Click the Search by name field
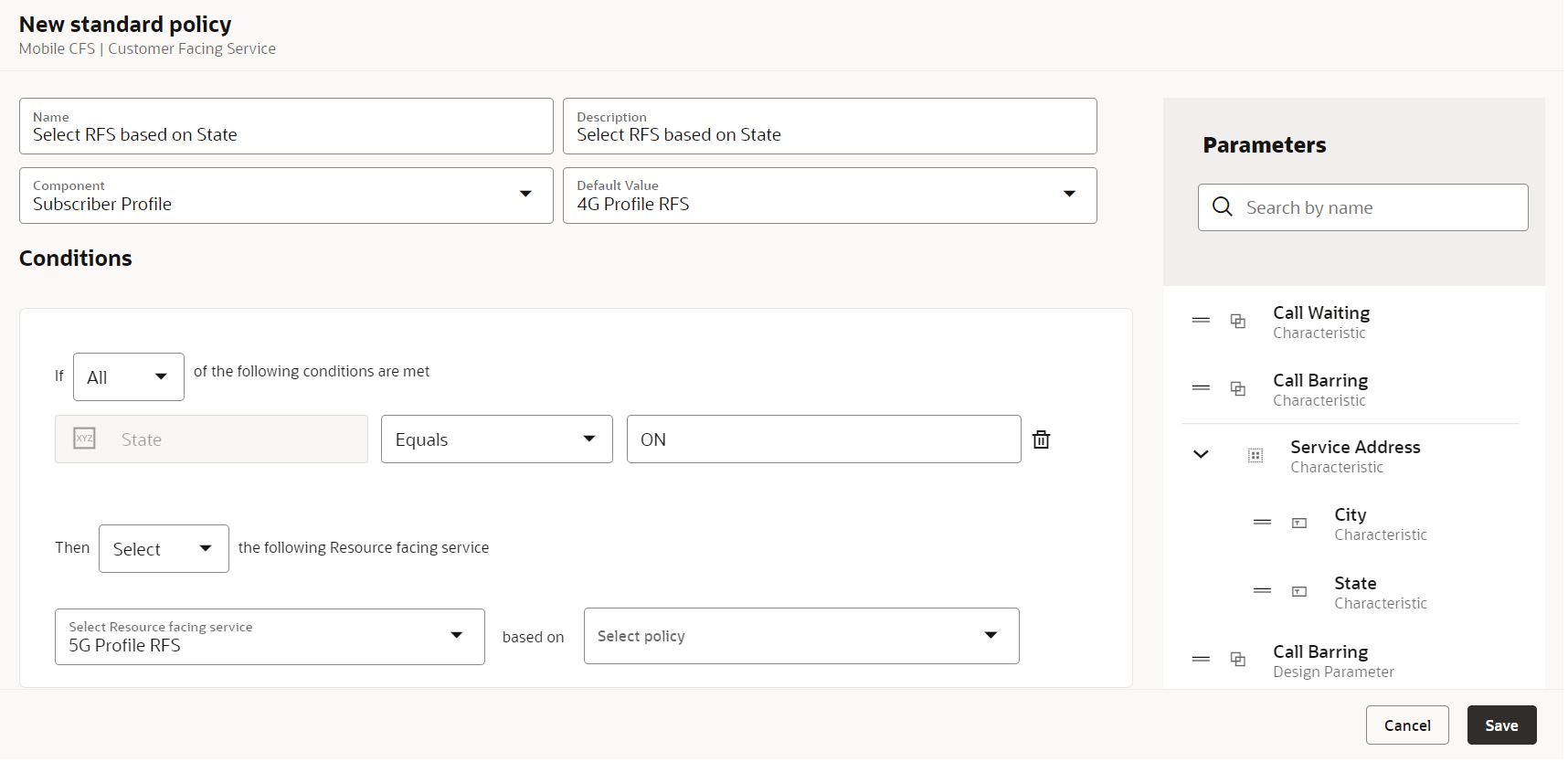 (x=1380, y=207)
